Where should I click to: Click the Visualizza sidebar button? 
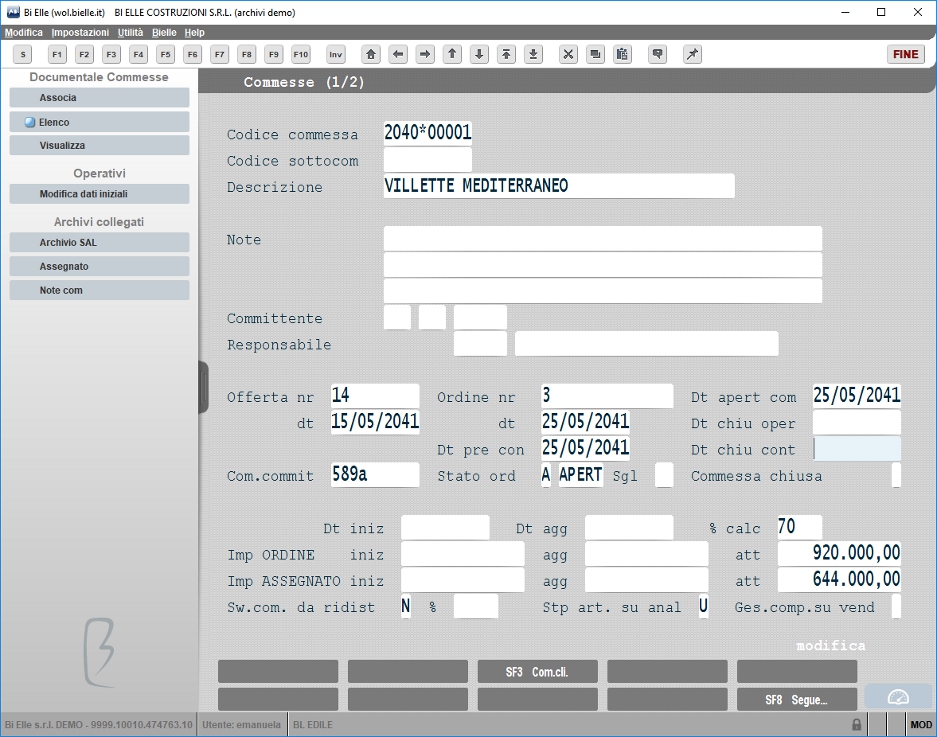pyautogui.click(x=99, y=145)
